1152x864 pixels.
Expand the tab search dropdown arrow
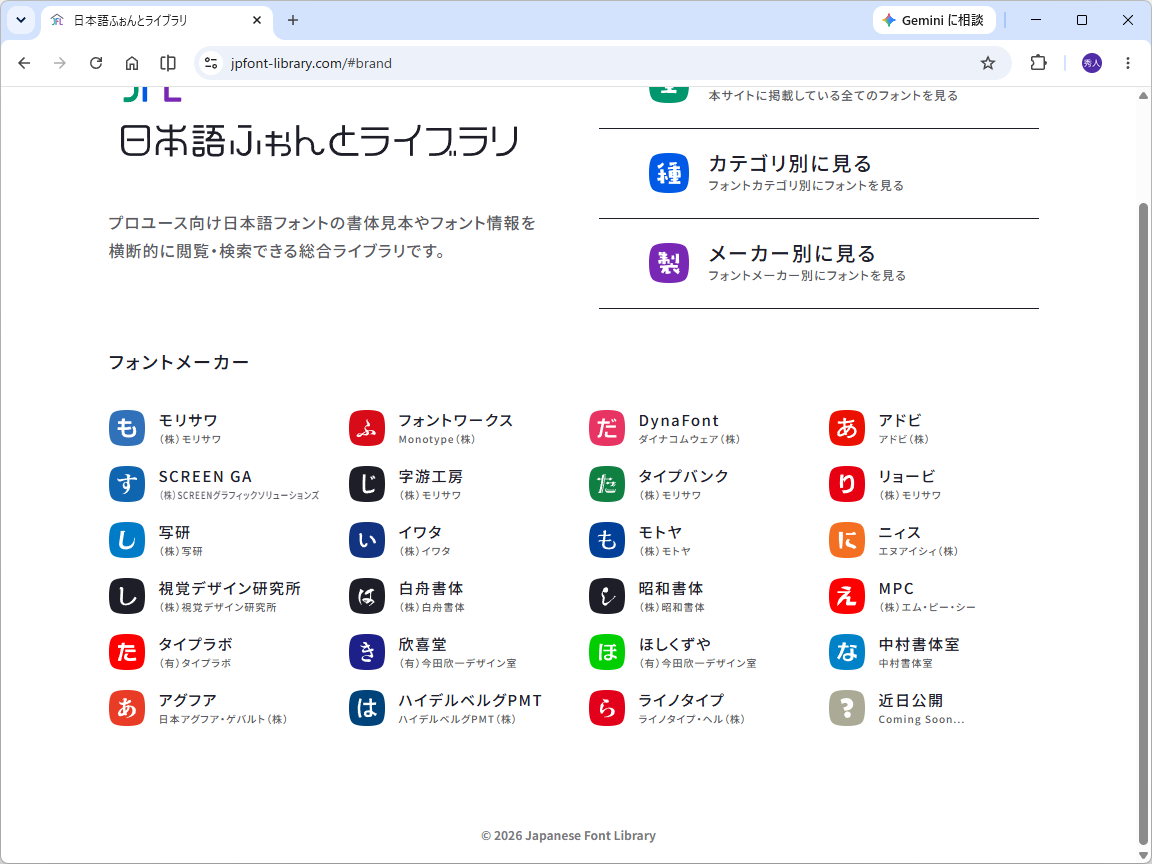point(21,20)
